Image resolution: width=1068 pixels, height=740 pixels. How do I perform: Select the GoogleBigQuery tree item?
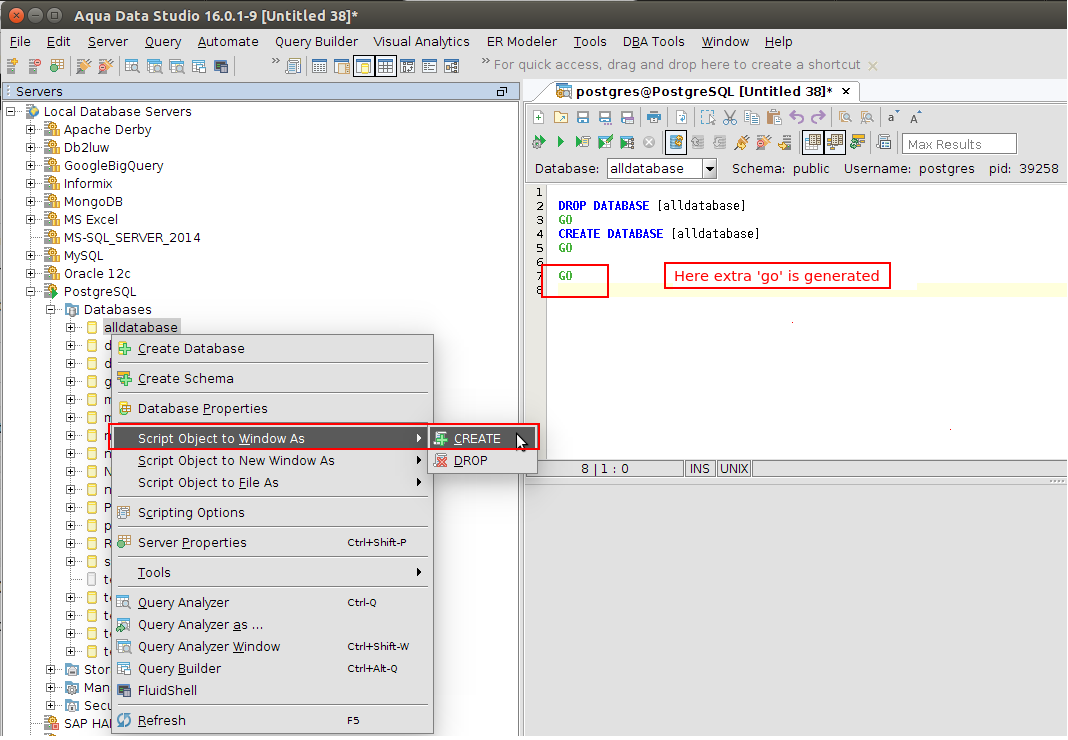tap(113, 166)
